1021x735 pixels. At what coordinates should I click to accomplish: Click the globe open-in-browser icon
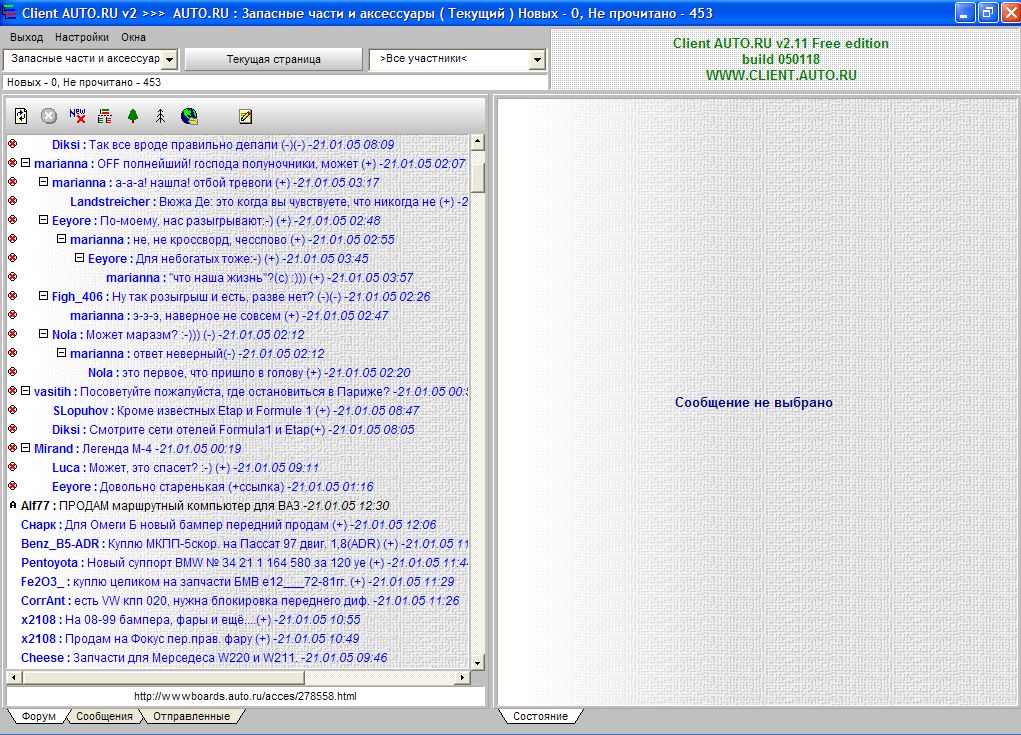click(x=188, y=116)
